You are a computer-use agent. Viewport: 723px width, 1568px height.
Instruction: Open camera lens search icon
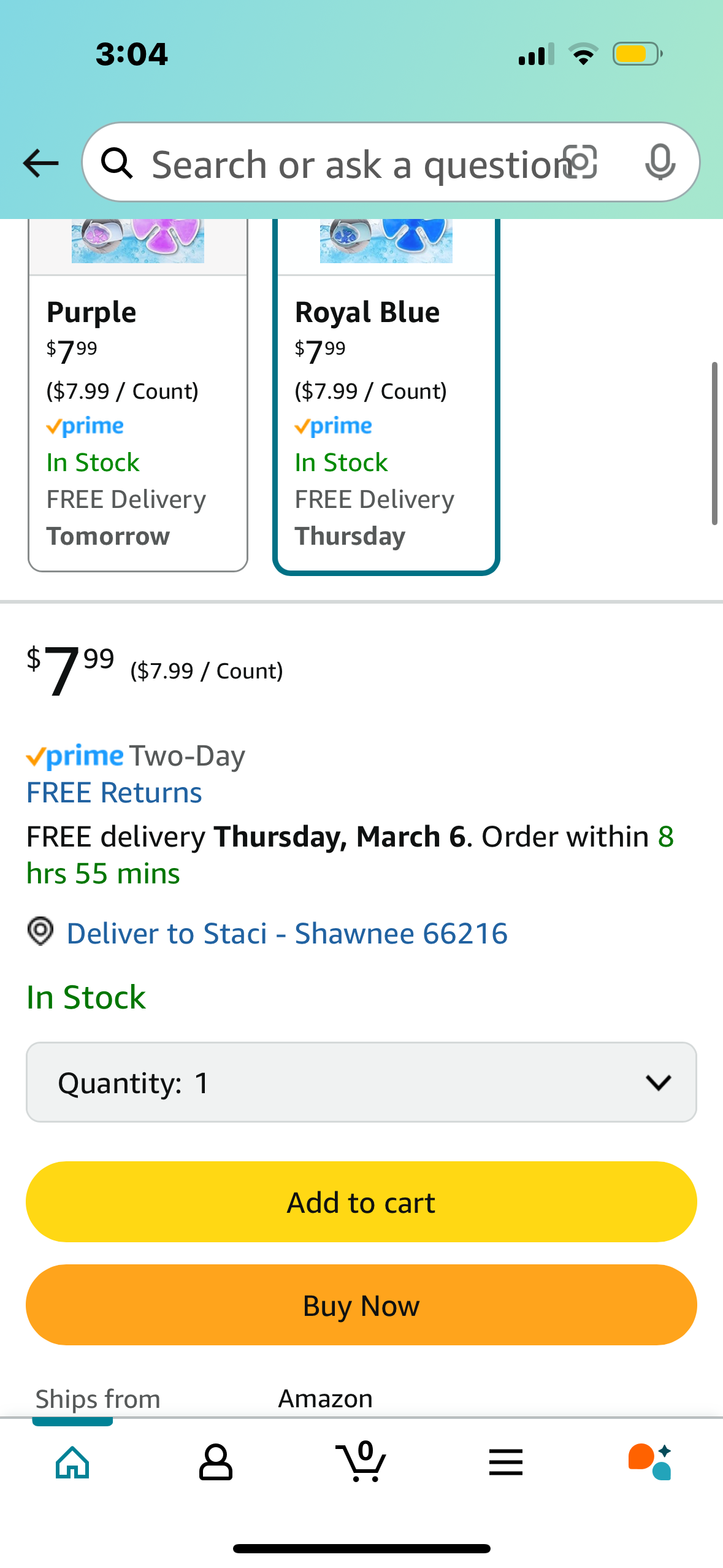[580, 163]
